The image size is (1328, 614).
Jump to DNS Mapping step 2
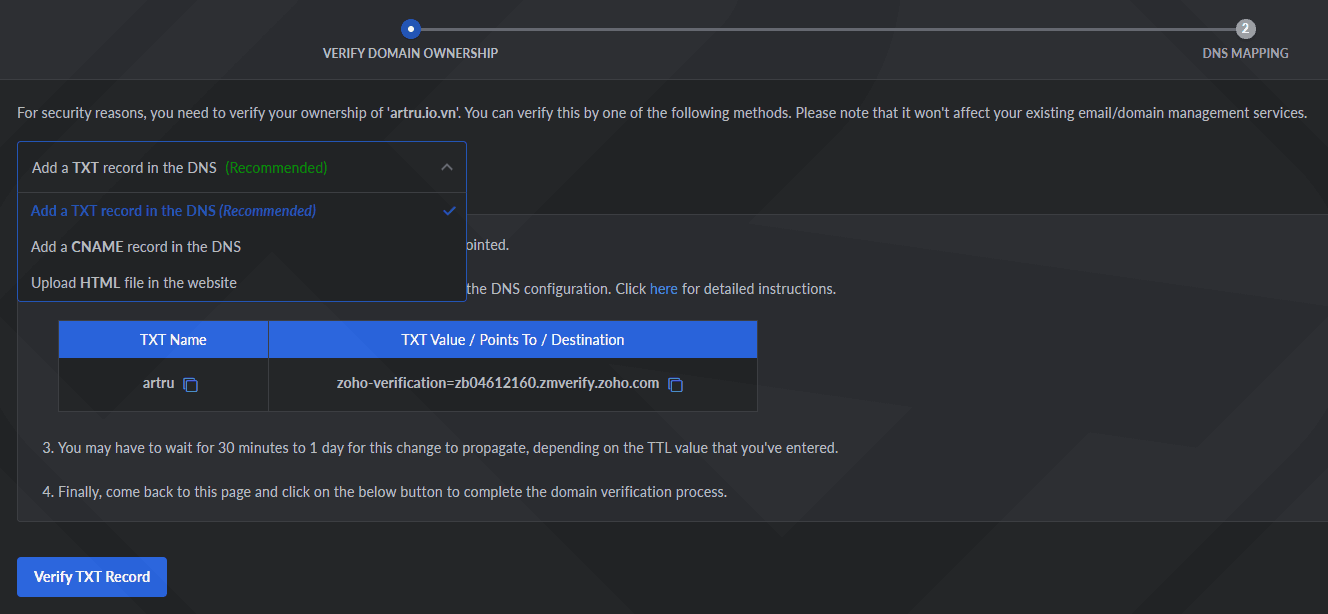(x=1245, y=29)
